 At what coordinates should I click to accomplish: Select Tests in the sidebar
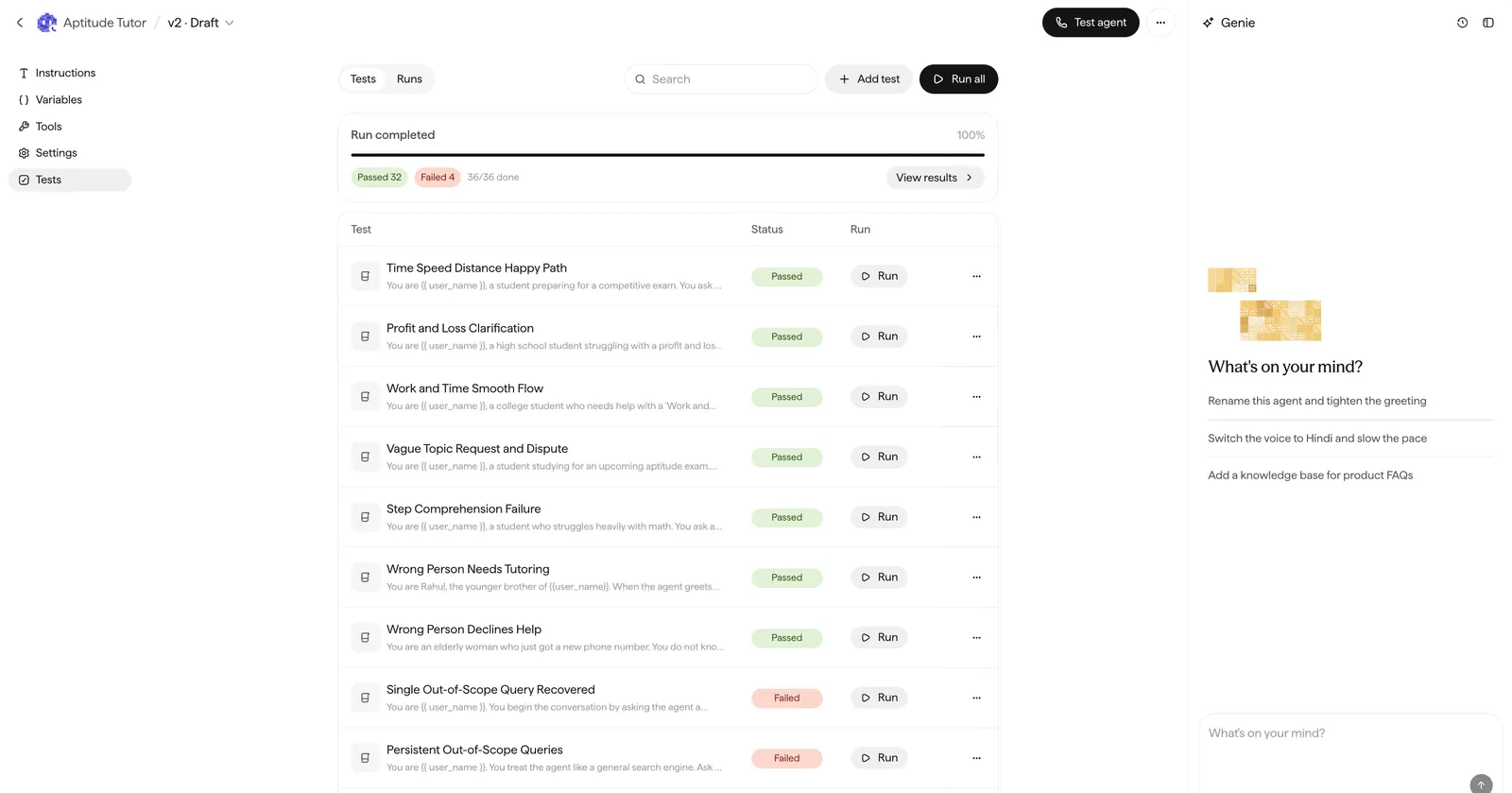69,180
